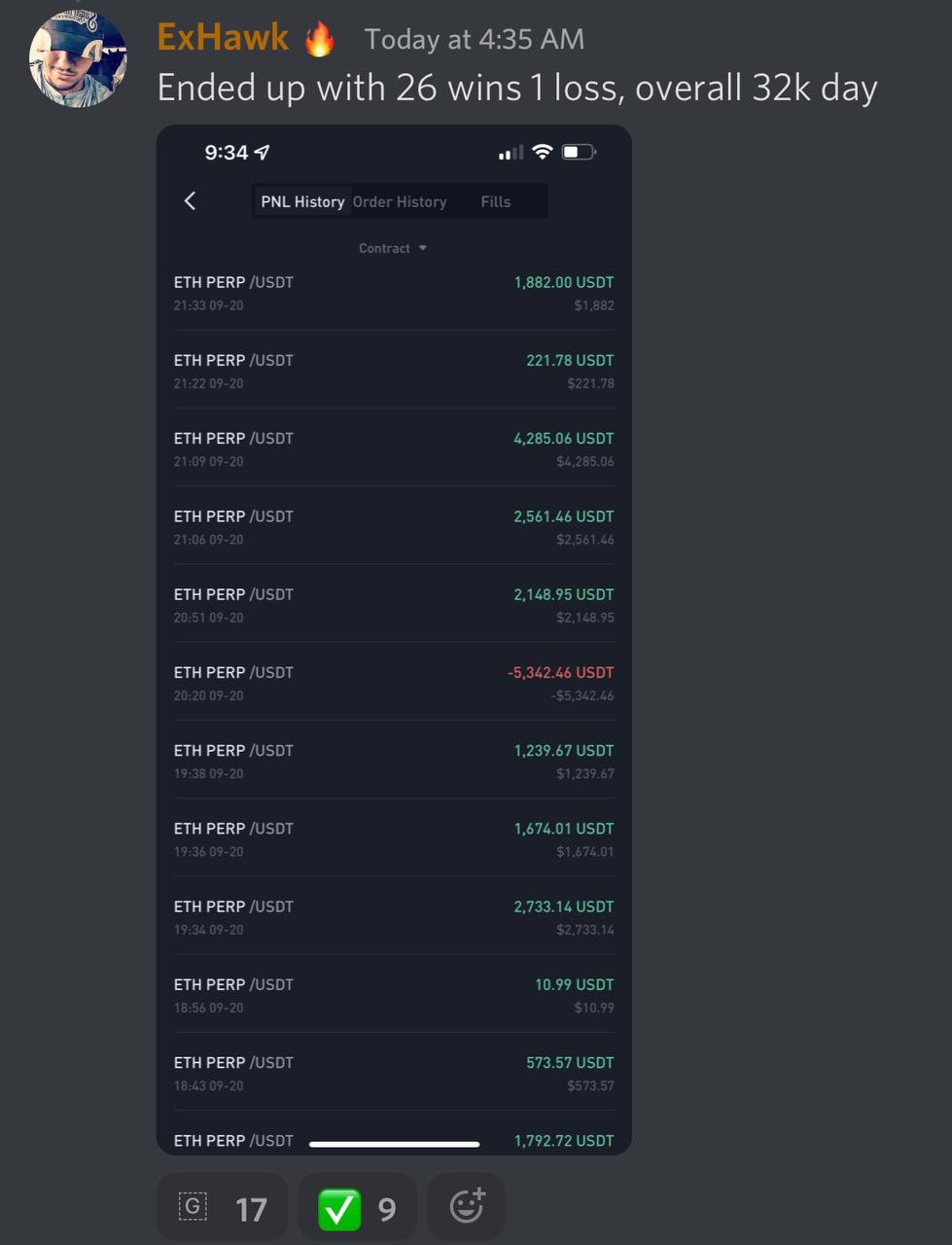Select the PNL History tab
Image resolution: width=952 pixels, height=1245 pixels.
(x=302, y=201)
